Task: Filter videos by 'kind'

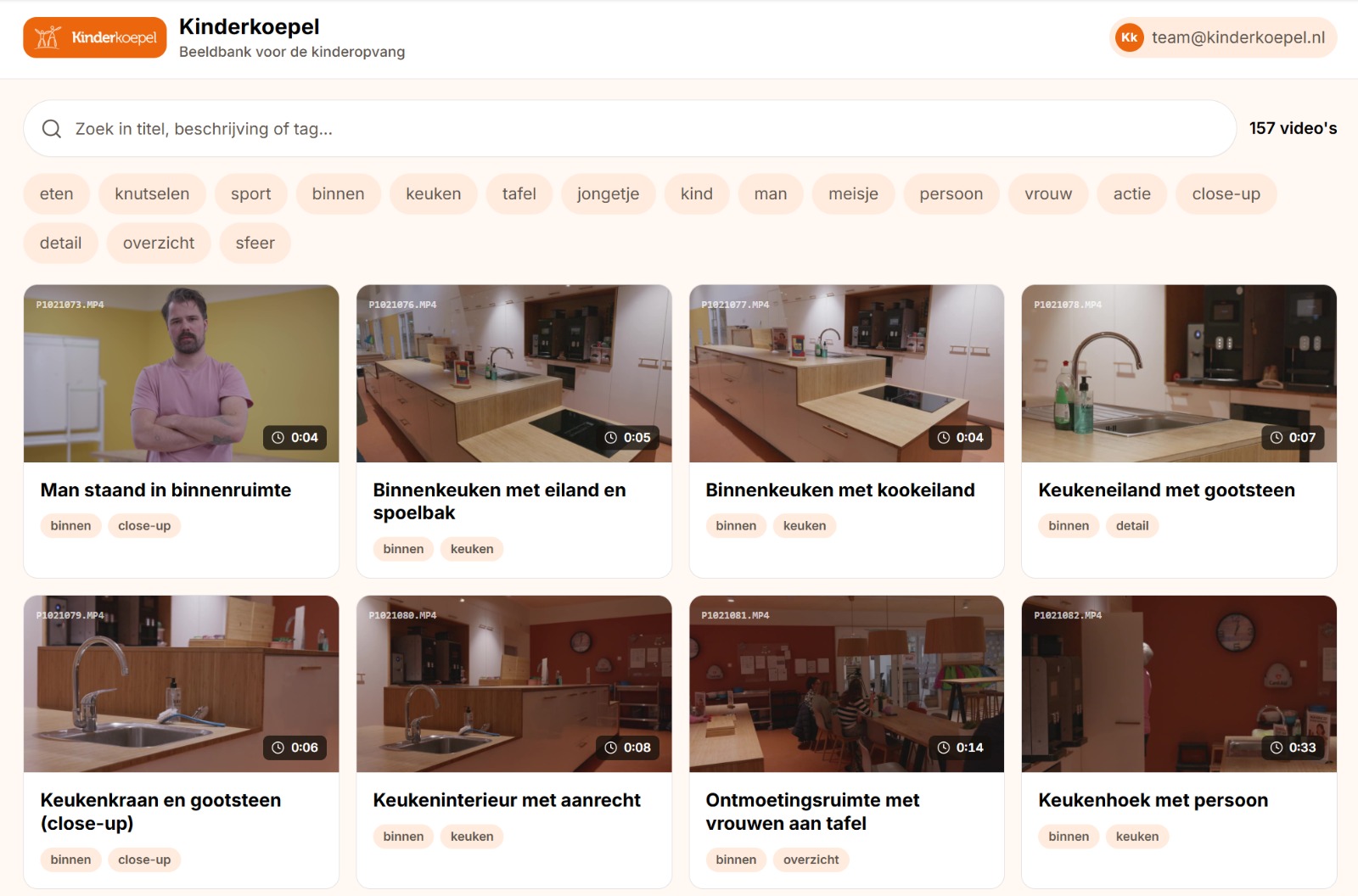Action: tap(697, 193)
